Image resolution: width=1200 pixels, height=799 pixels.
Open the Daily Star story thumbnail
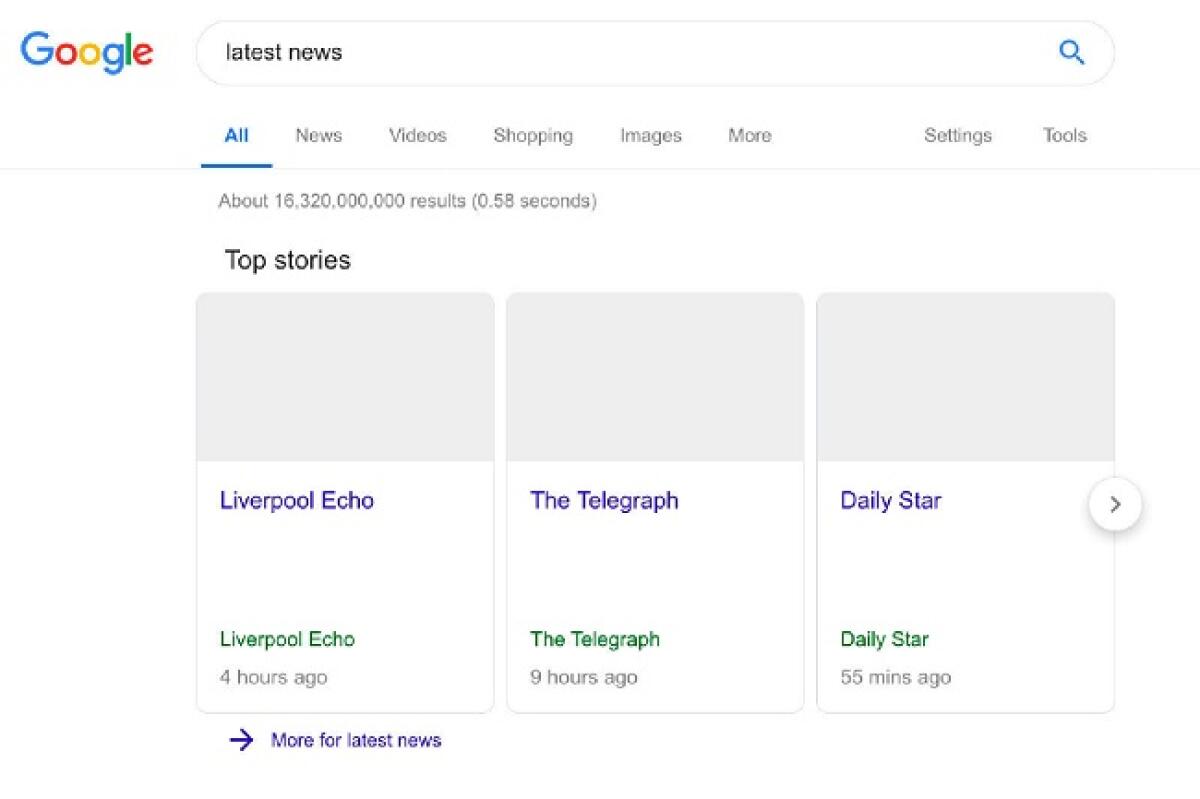pyautogui.click(x=965, y=376)
